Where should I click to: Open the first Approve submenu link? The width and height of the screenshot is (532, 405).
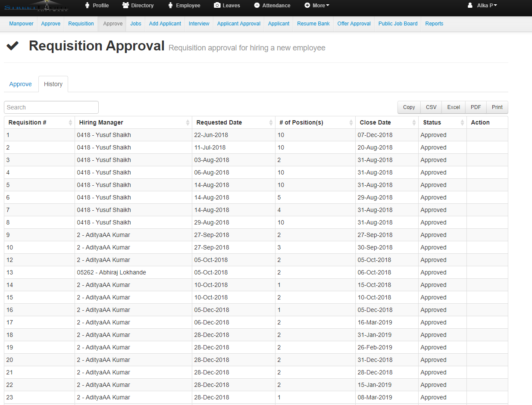pyautogui.click(x=51, y=24)
